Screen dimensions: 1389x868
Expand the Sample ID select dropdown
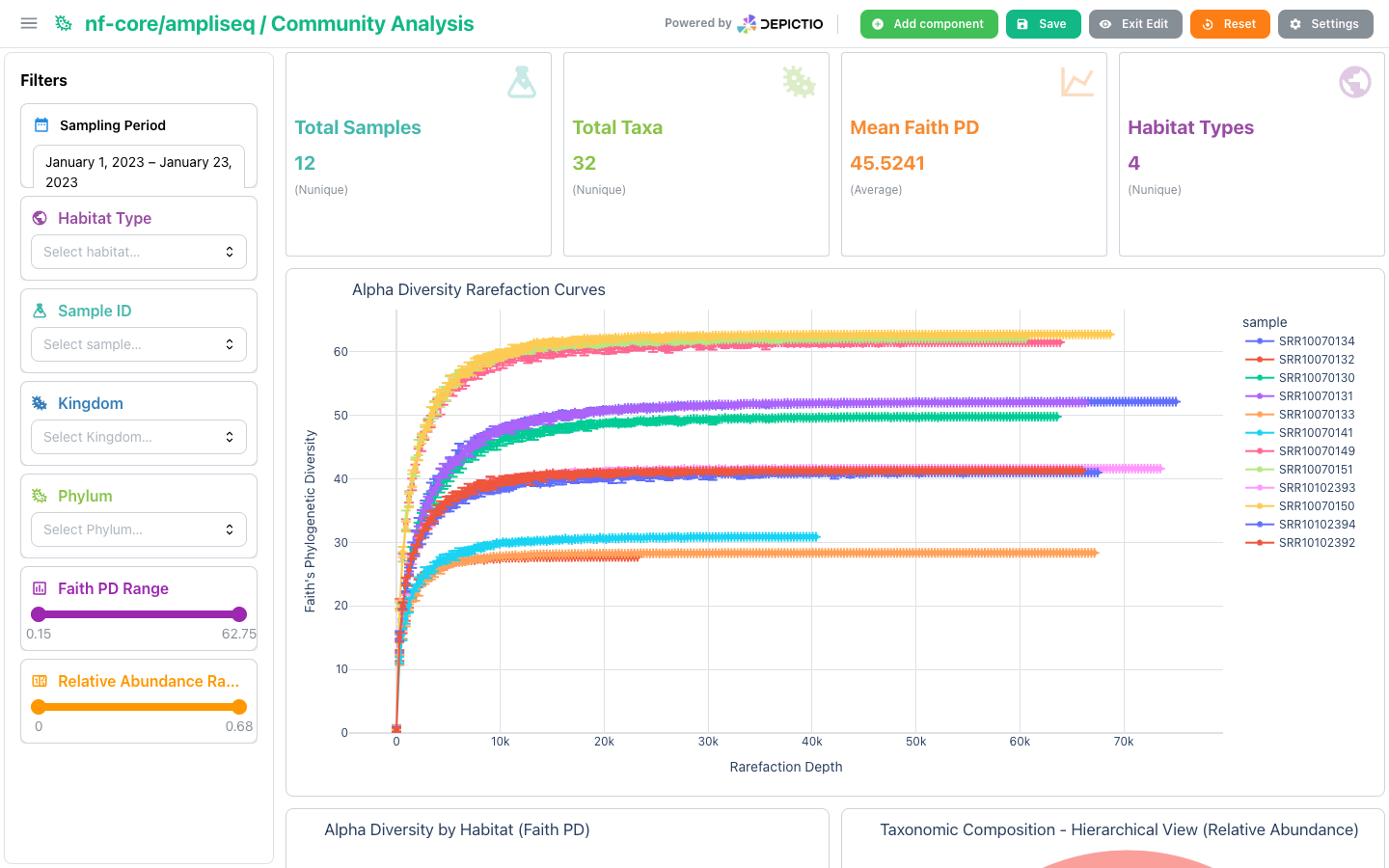(x=139, y=344)
